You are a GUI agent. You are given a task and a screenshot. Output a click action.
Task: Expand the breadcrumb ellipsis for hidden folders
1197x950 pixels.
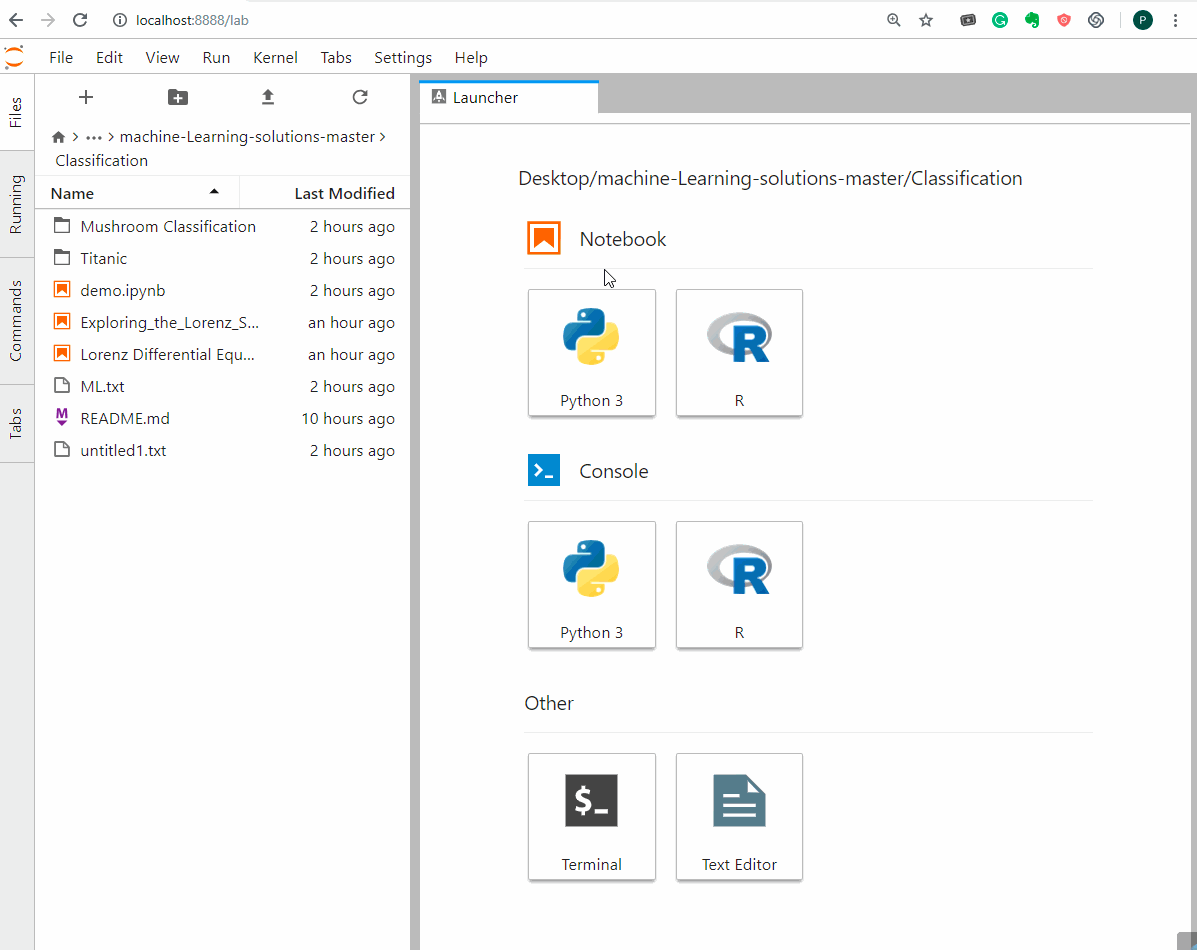pos(94,136)
